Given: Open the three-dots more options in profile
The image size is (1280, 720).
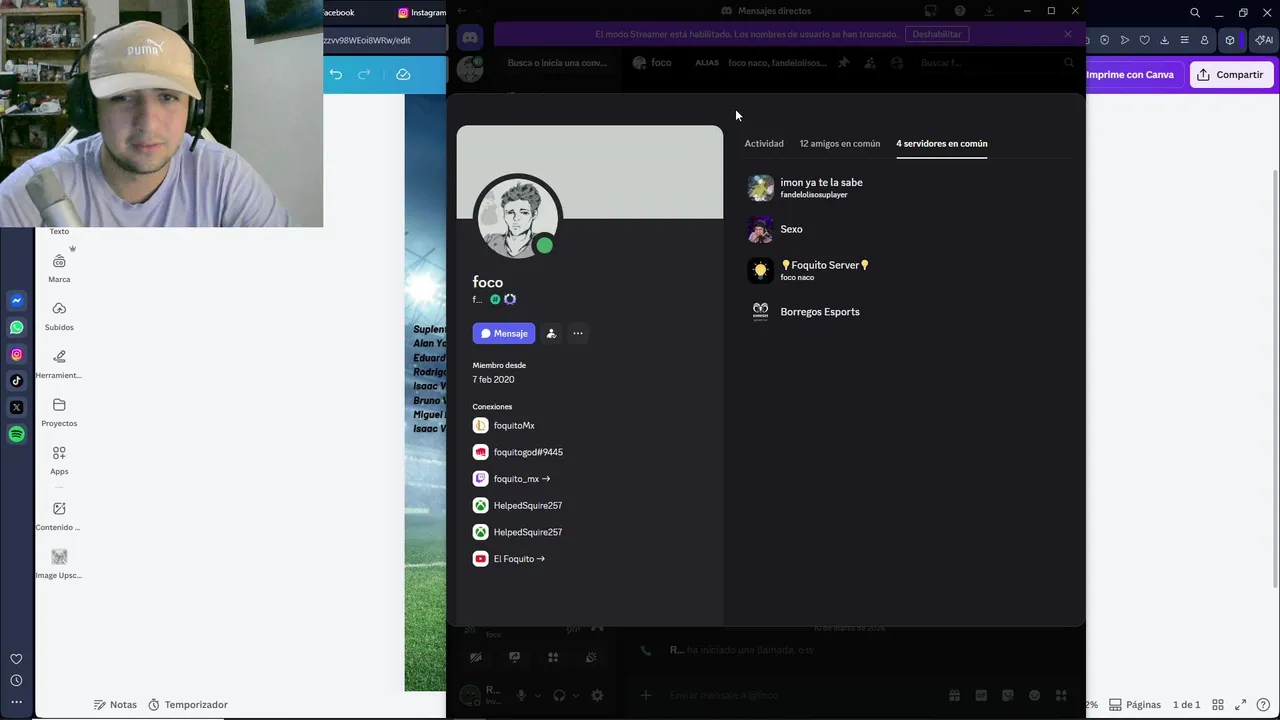Looking at the screenshot, I should [578, 333].
